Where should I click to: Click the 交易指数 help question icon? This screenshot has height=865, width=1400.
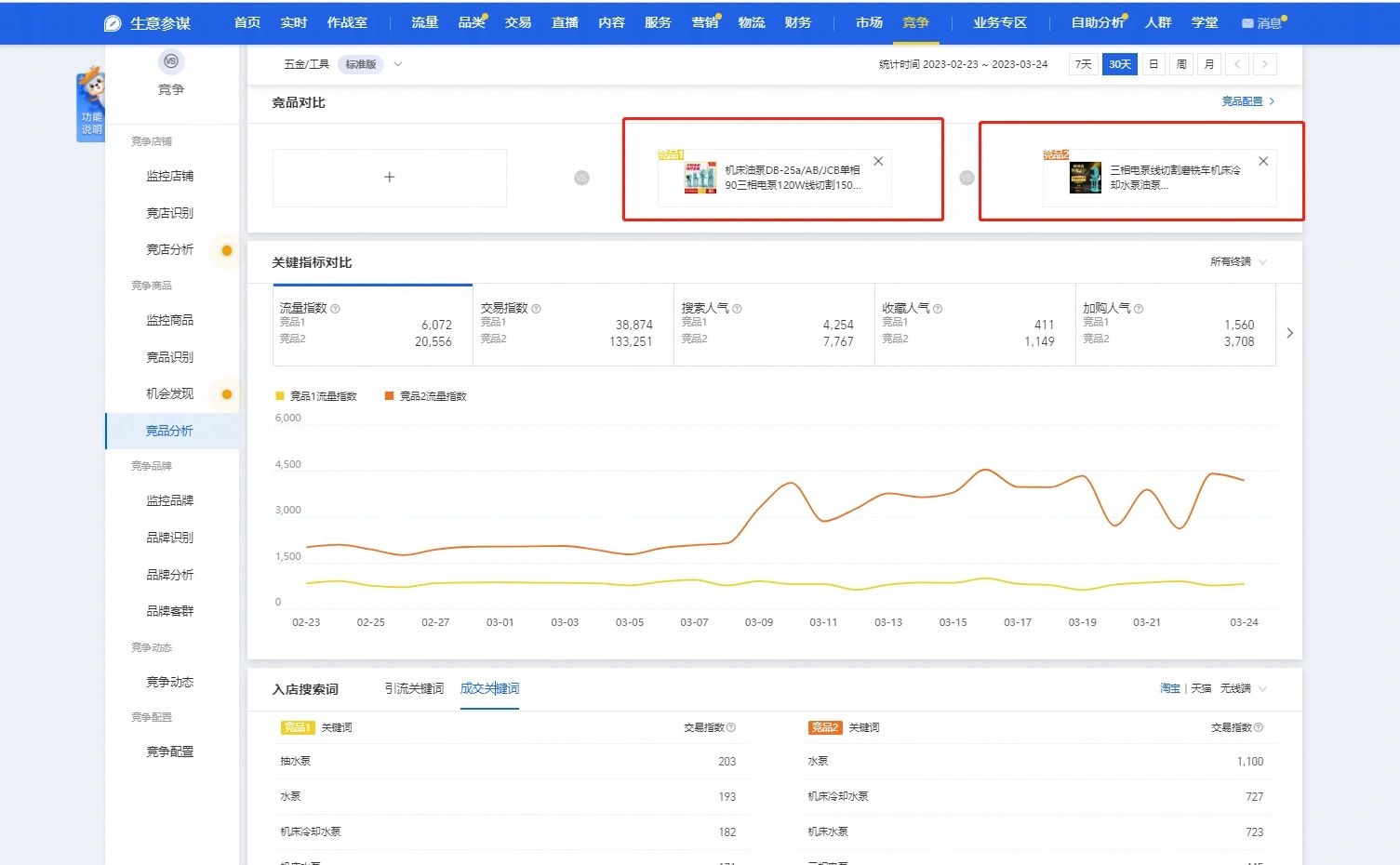click(536, 309)
